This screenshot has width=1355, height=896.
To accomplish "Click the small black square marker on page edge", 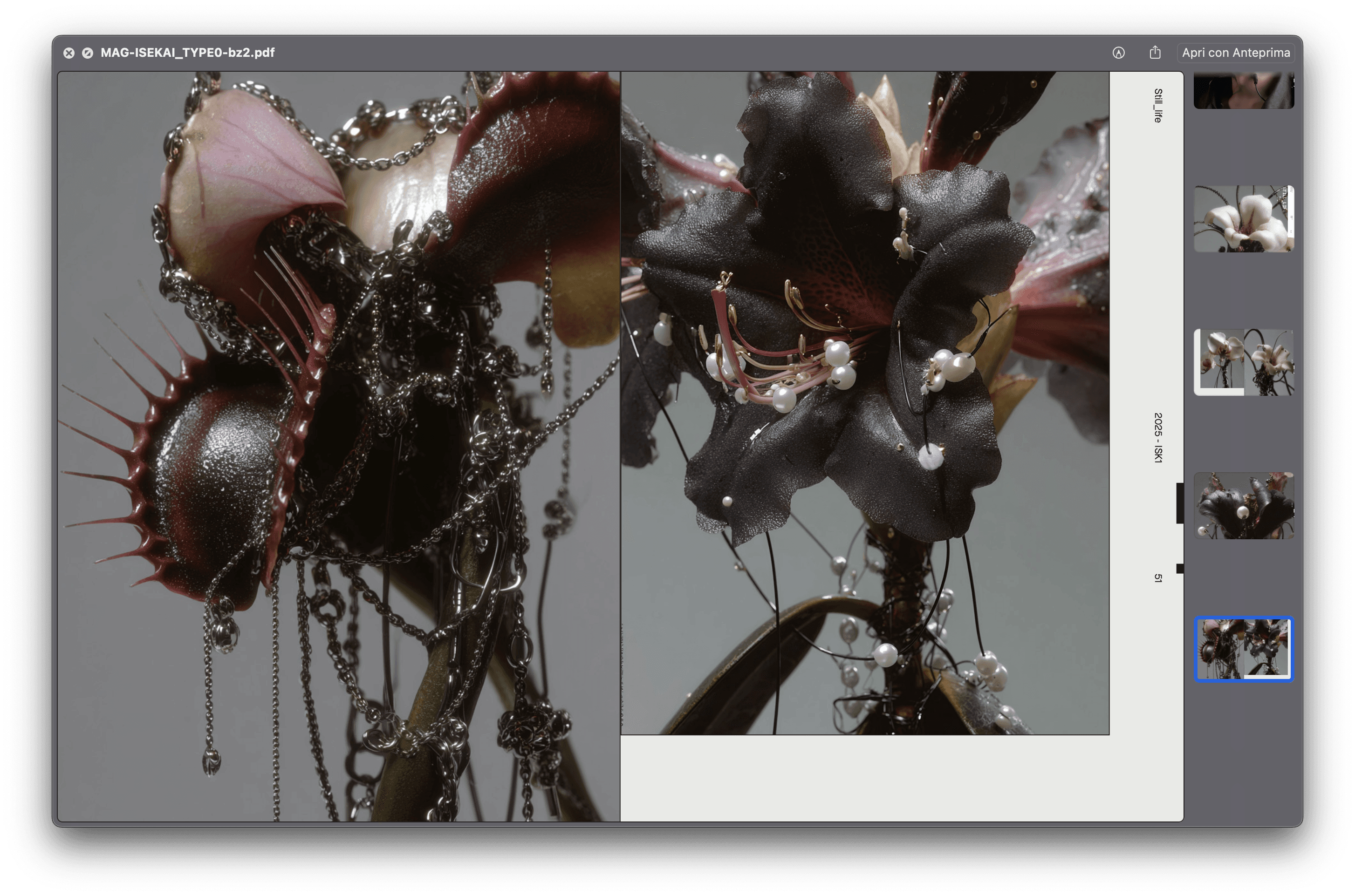I will pyautogui.click(x=1179, y=568).
